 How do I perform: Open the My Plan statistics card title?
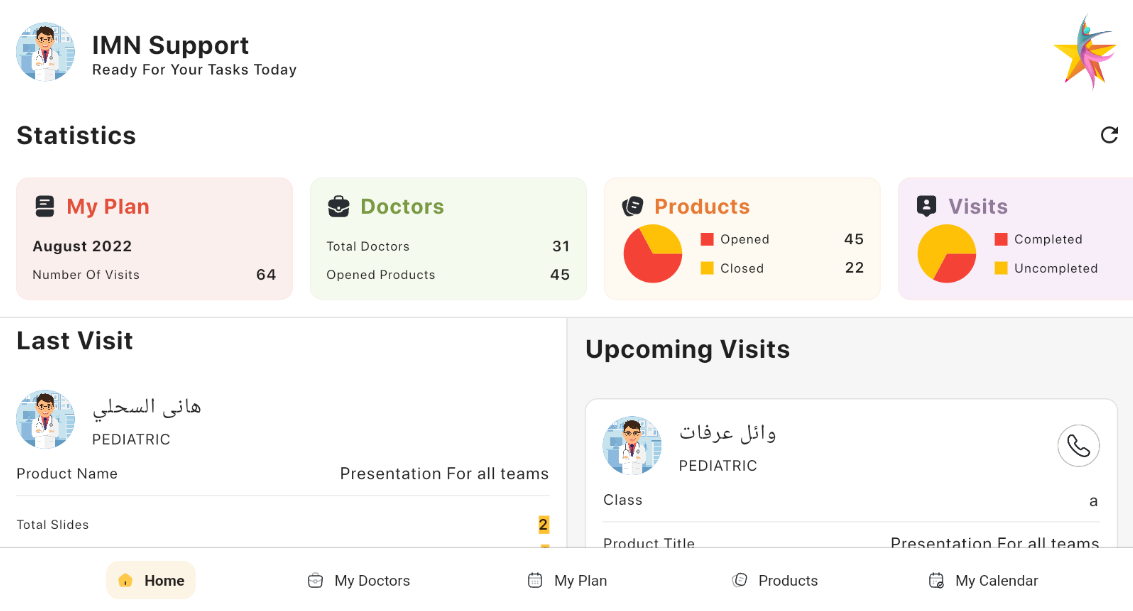pos(108,207)
